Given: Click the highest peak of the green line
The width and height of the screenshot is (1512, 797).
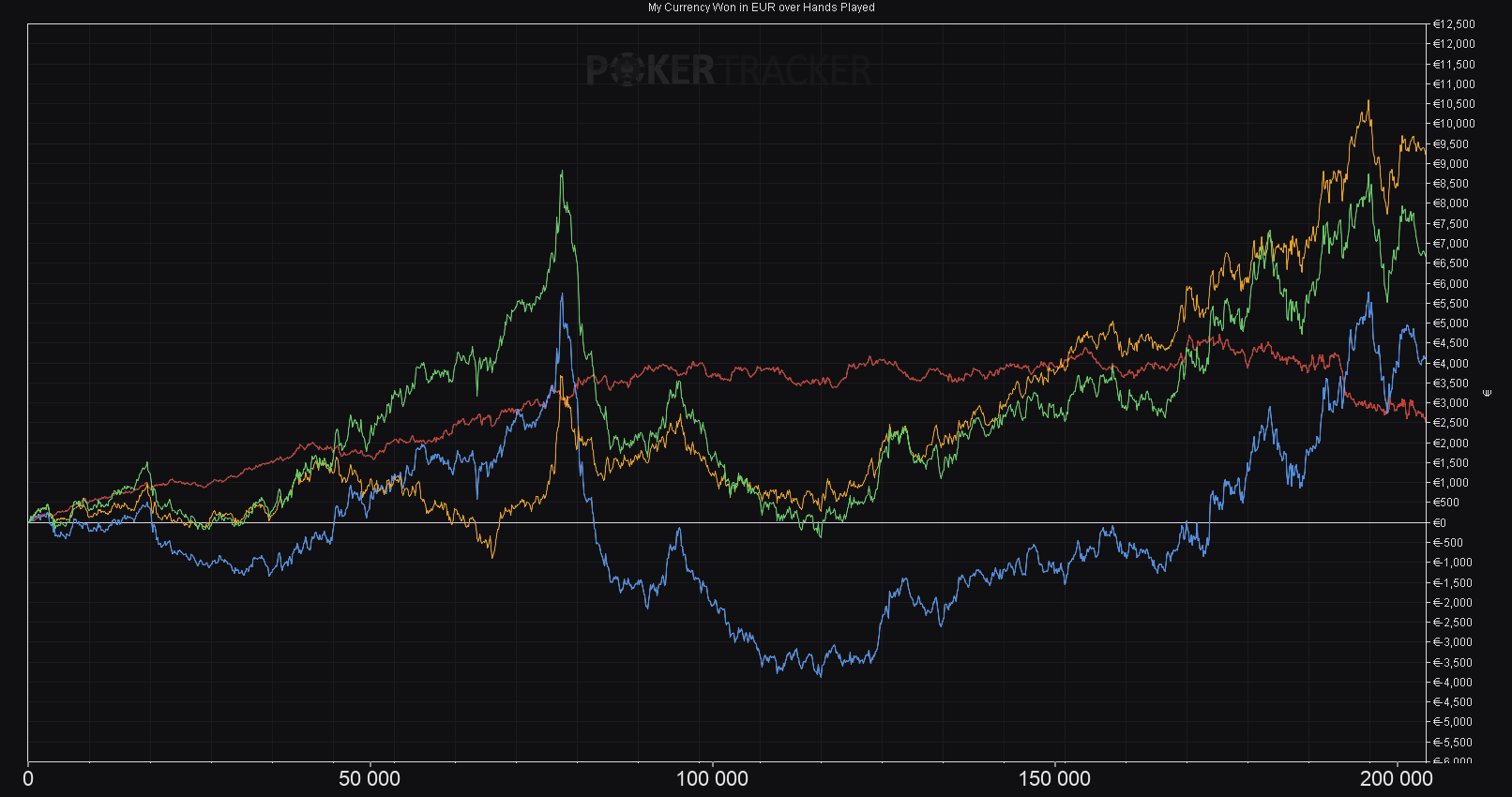Looking at the screenshot, I should click(562, 172).
